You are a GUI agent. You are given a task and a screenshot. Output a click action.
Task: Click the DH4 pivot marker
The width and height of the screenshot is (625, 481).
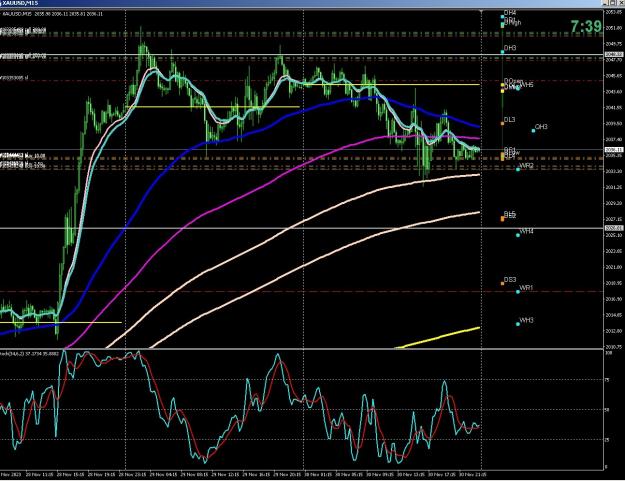coord(502,17)
